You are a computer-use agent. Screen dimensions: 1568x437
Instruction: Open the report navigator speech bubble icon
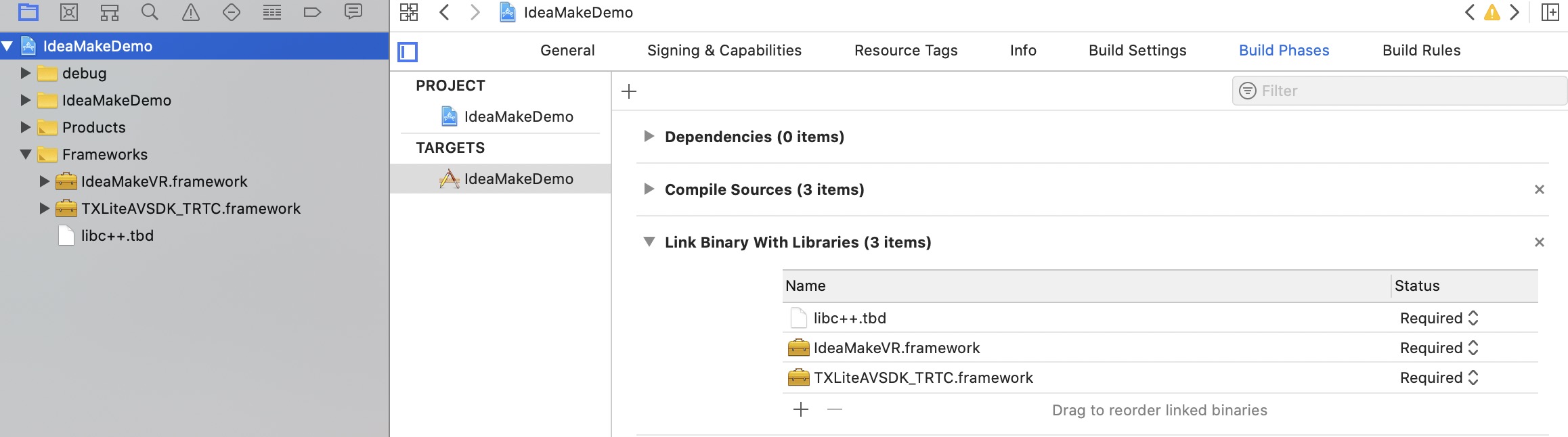tap(353, 12)
